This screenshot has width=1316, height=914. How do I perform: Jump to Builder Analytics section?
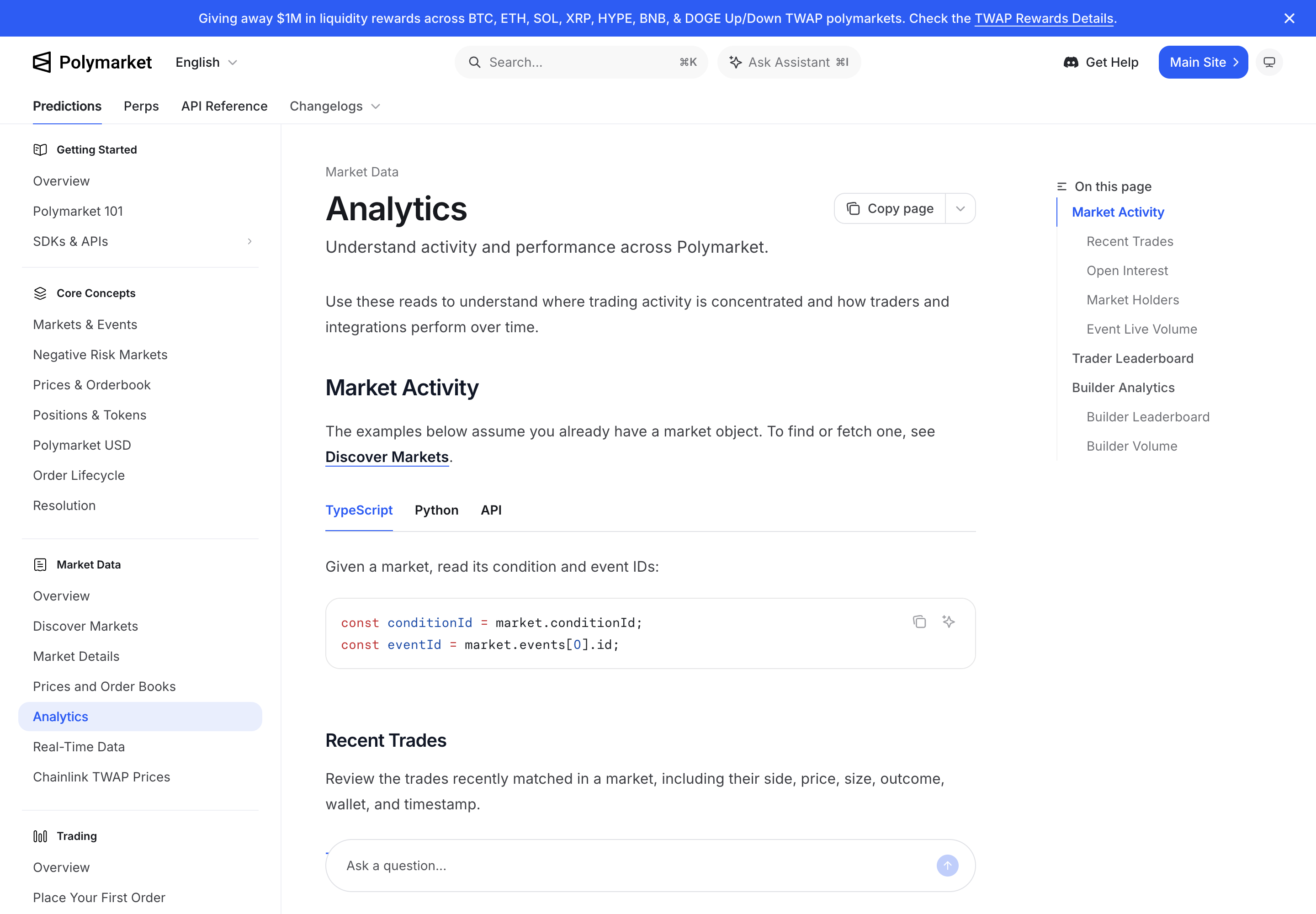(x=1123, y=388)
